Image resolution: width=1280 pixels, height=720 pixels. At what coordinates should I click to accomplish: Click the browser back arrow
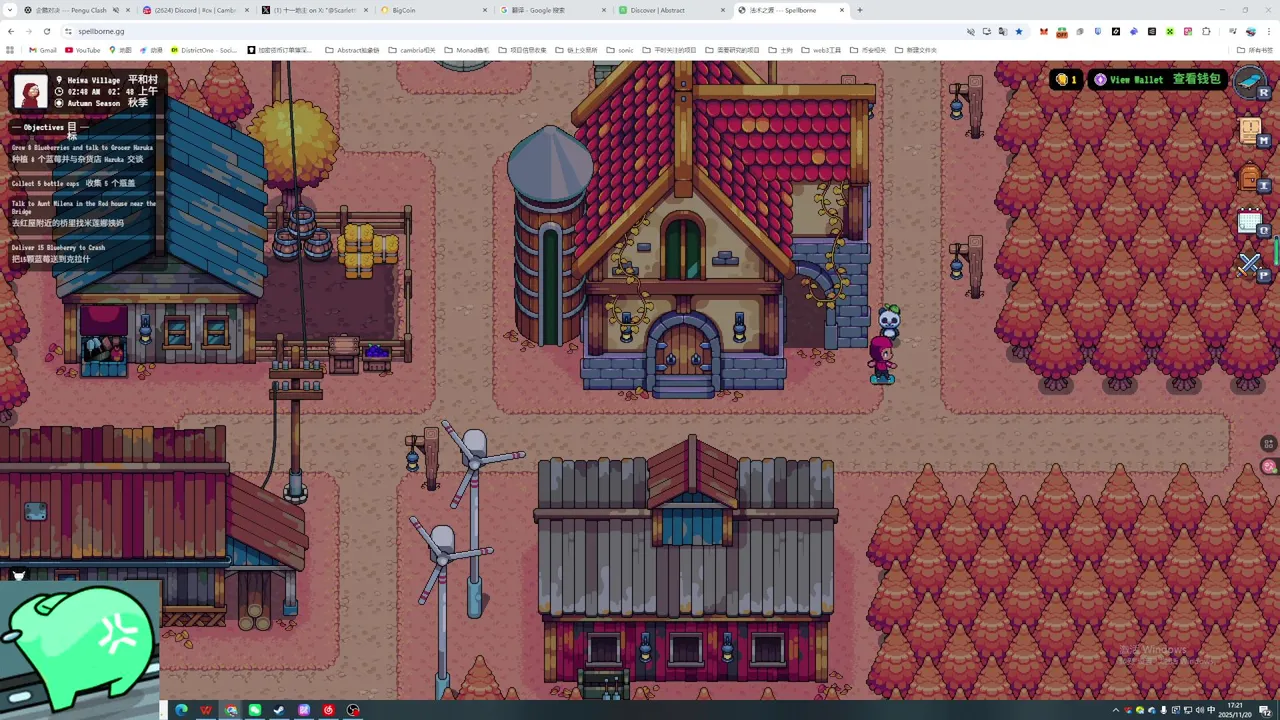pos(11,31)
